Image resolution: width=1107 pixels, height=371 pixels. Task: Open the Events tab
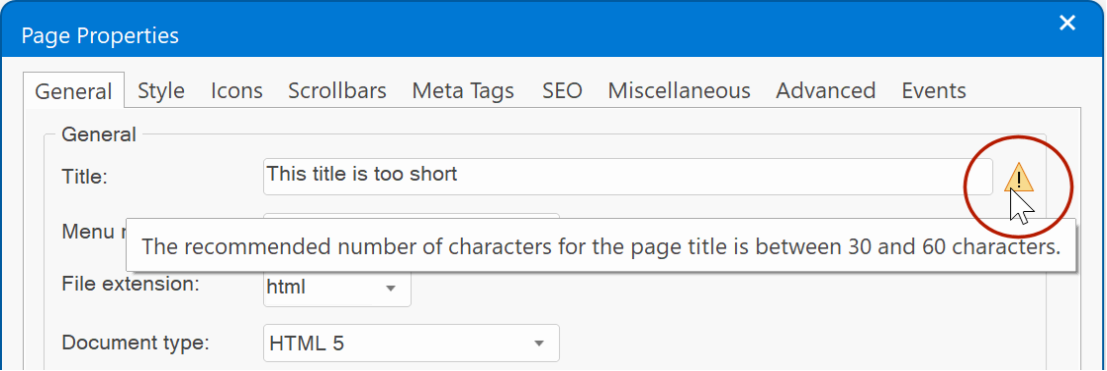pos(933,90)
